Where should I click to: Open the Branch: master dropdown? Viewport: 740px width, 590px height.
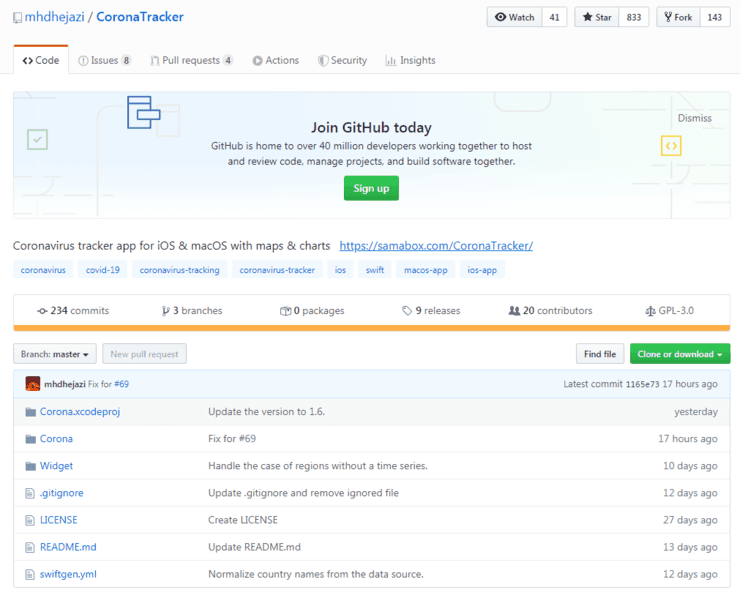pyautogui.click(x=55, y=354)
